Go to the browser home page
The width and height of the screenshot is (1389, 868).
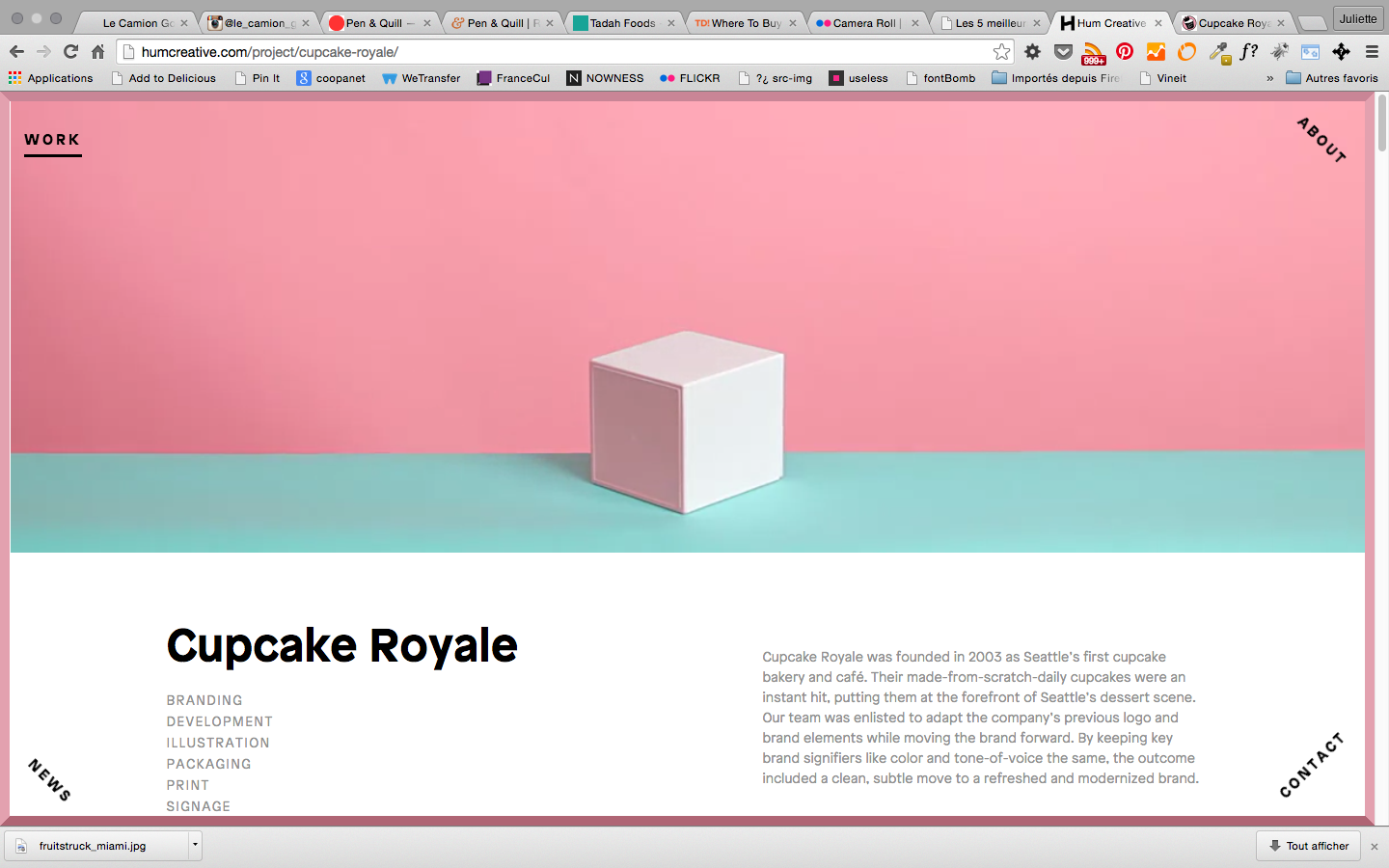(x=97, y=51)
